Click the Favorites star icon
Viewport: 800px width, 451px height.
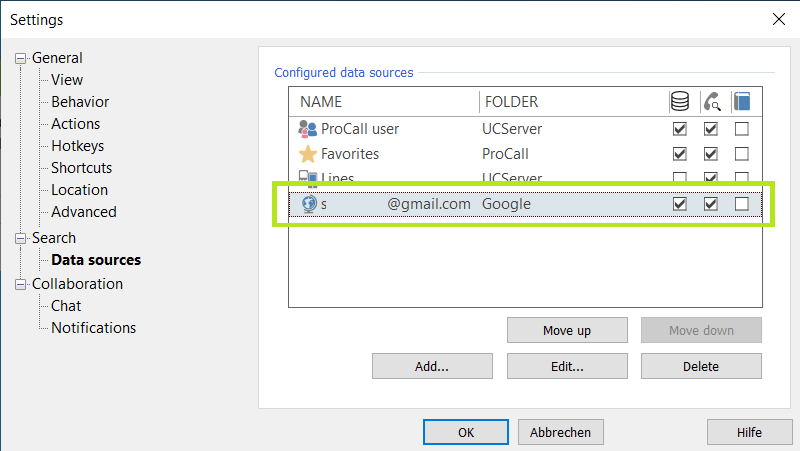(x=308, y=154)
